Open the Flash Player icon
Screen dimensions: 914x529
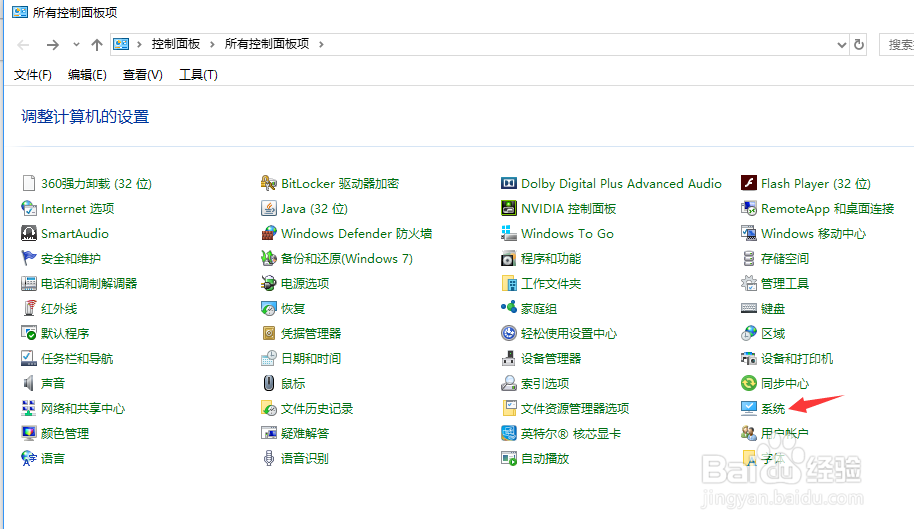[749, 184]
